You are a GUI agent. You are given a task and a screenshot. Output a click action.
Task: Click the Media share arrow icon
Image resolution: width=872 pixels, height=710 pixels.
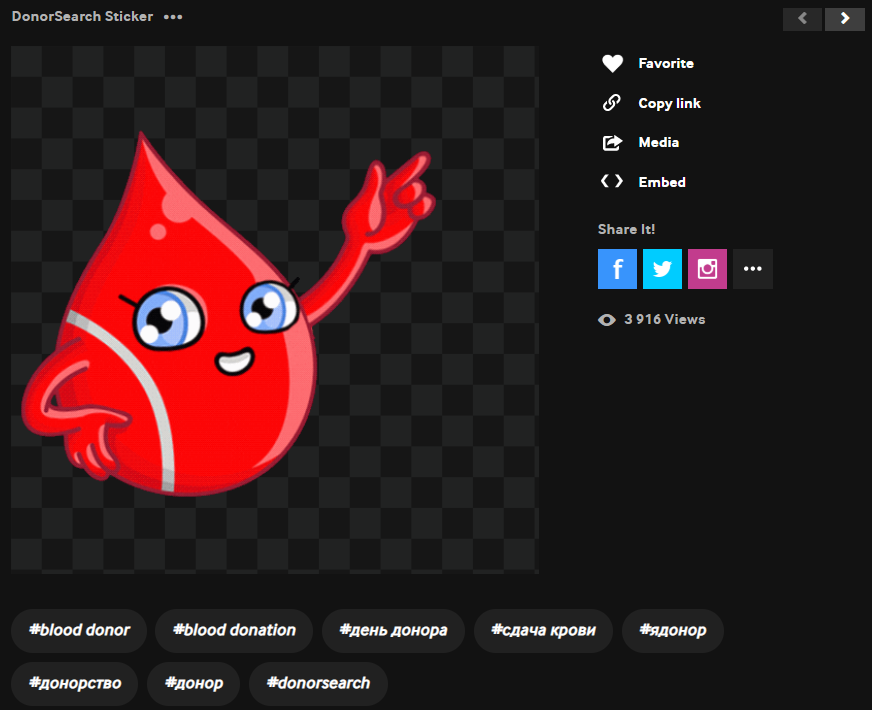tap(612, 143)
